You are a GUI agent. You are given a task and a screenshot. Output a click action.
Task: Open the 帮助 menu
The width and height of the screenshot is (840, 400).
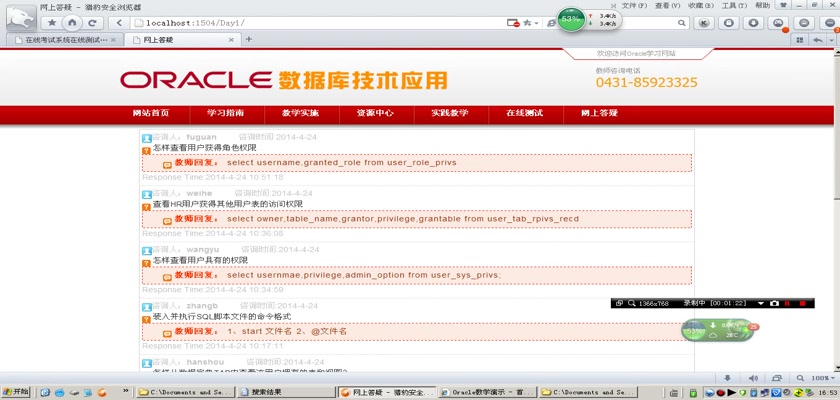point(762,5)
